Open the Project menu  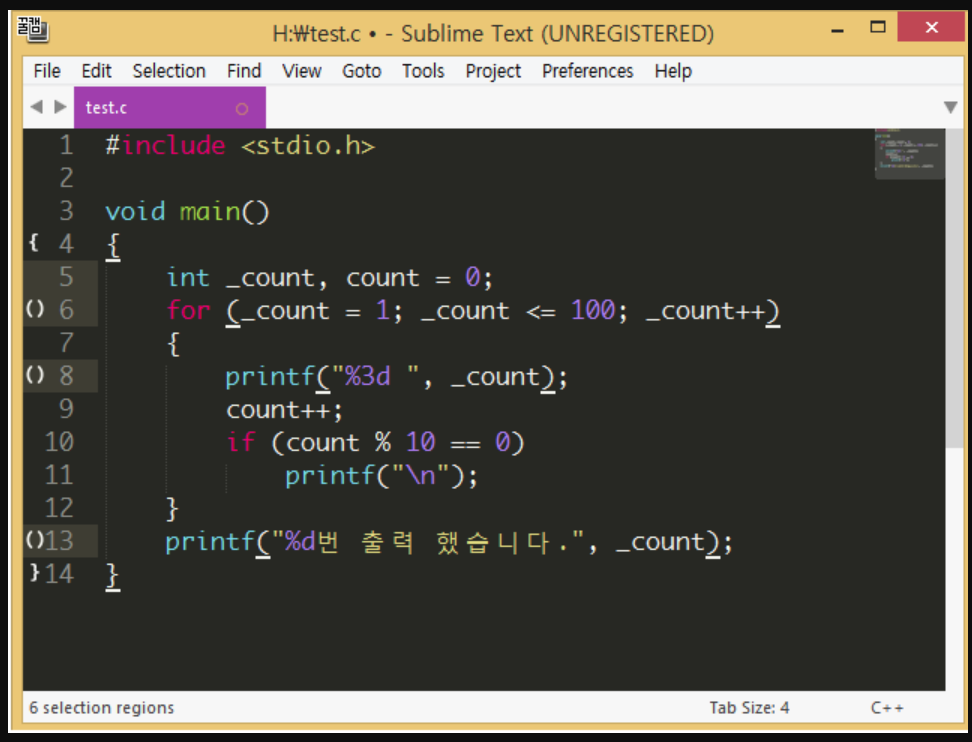pos(493,71)
